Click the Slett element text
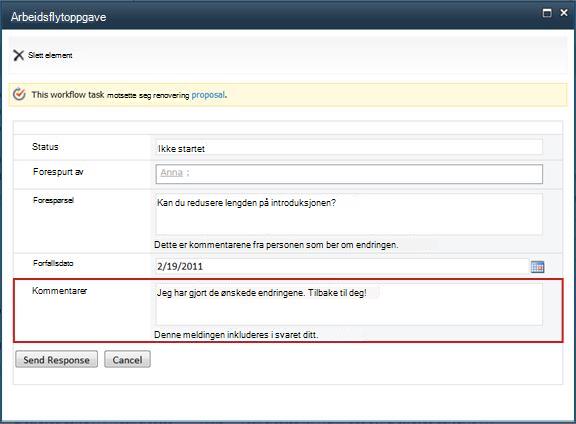Image resolution: width=576 pixels, height=424 pixels. [50, 55]
